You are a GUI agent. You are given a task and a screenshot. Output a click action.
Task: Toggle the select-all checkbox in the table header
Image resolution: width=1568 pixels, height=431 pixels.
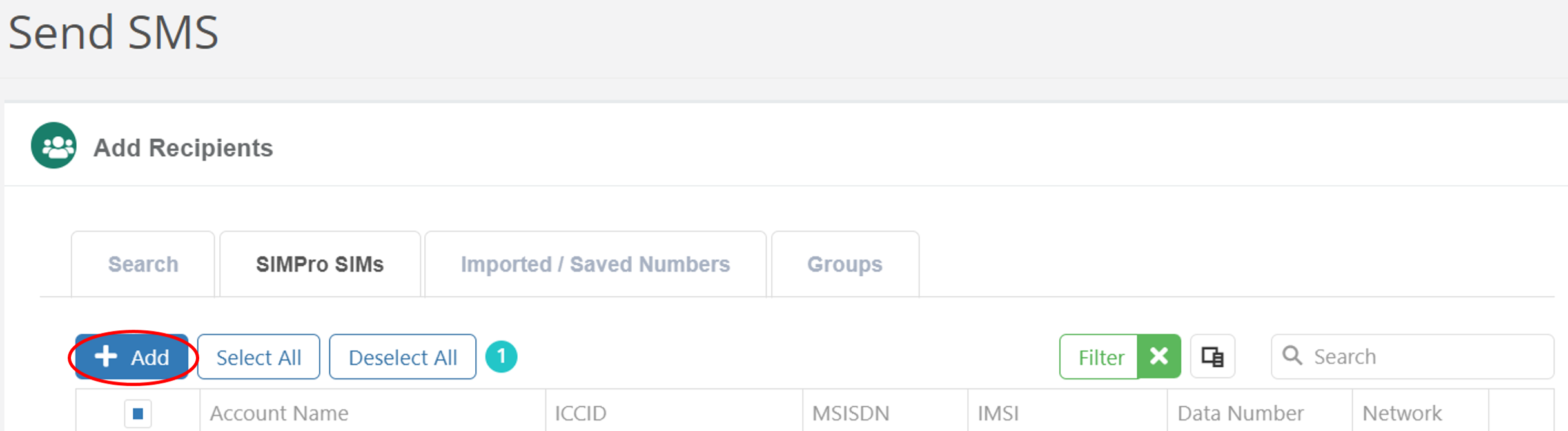coord(137,413)
